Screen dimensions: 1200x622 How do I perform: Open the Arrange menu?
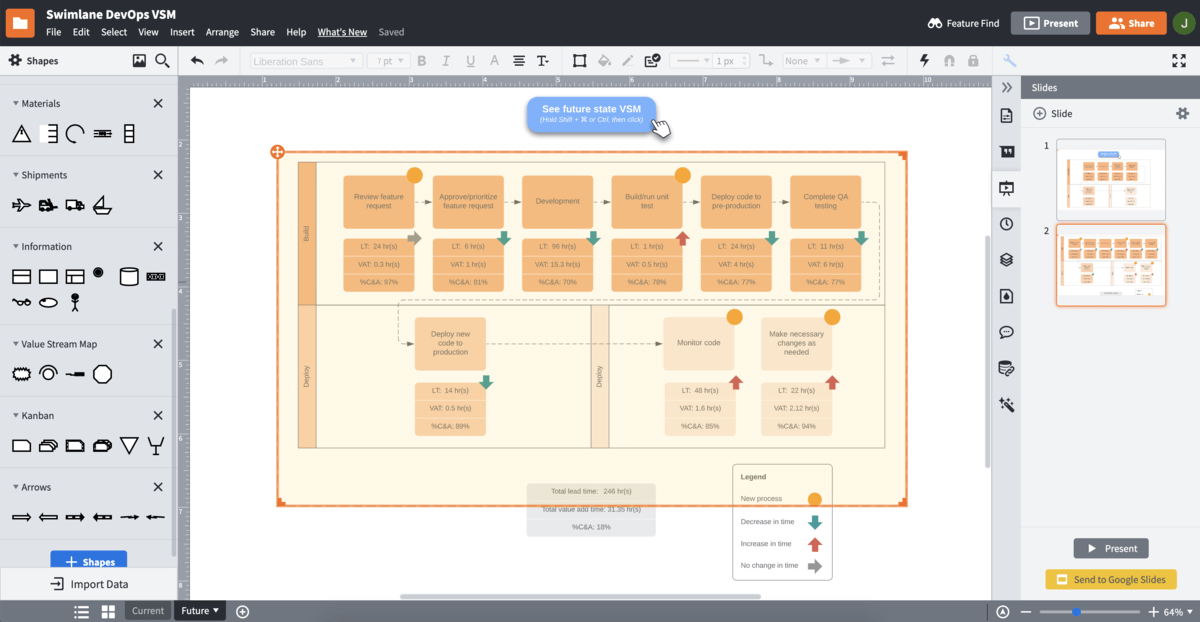pyautogui.click(x=222, y=32)
